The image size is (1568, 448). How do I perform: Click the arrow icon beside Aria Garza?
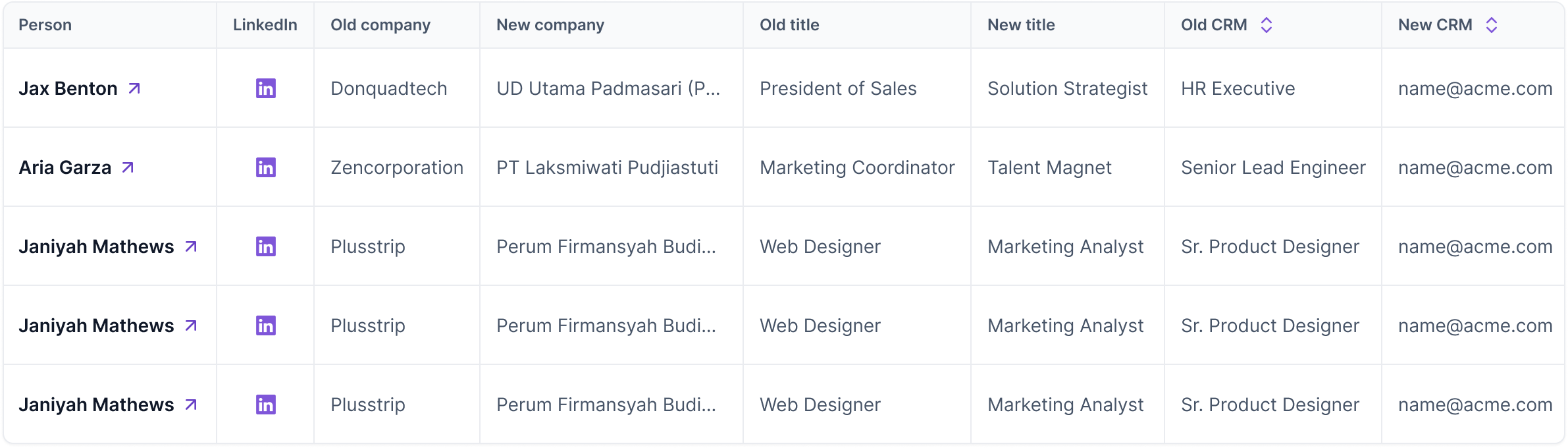pos(128,167)
